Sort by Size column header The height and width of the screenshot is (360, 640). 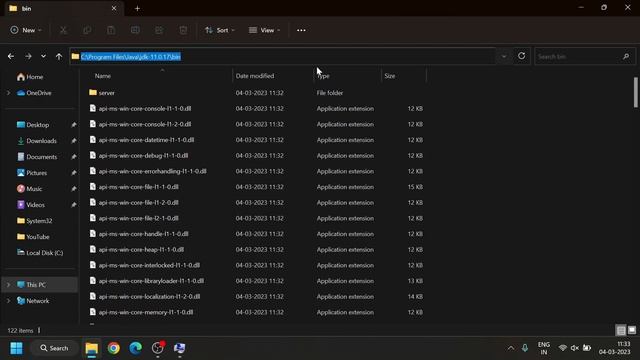[x=390, y=76]
